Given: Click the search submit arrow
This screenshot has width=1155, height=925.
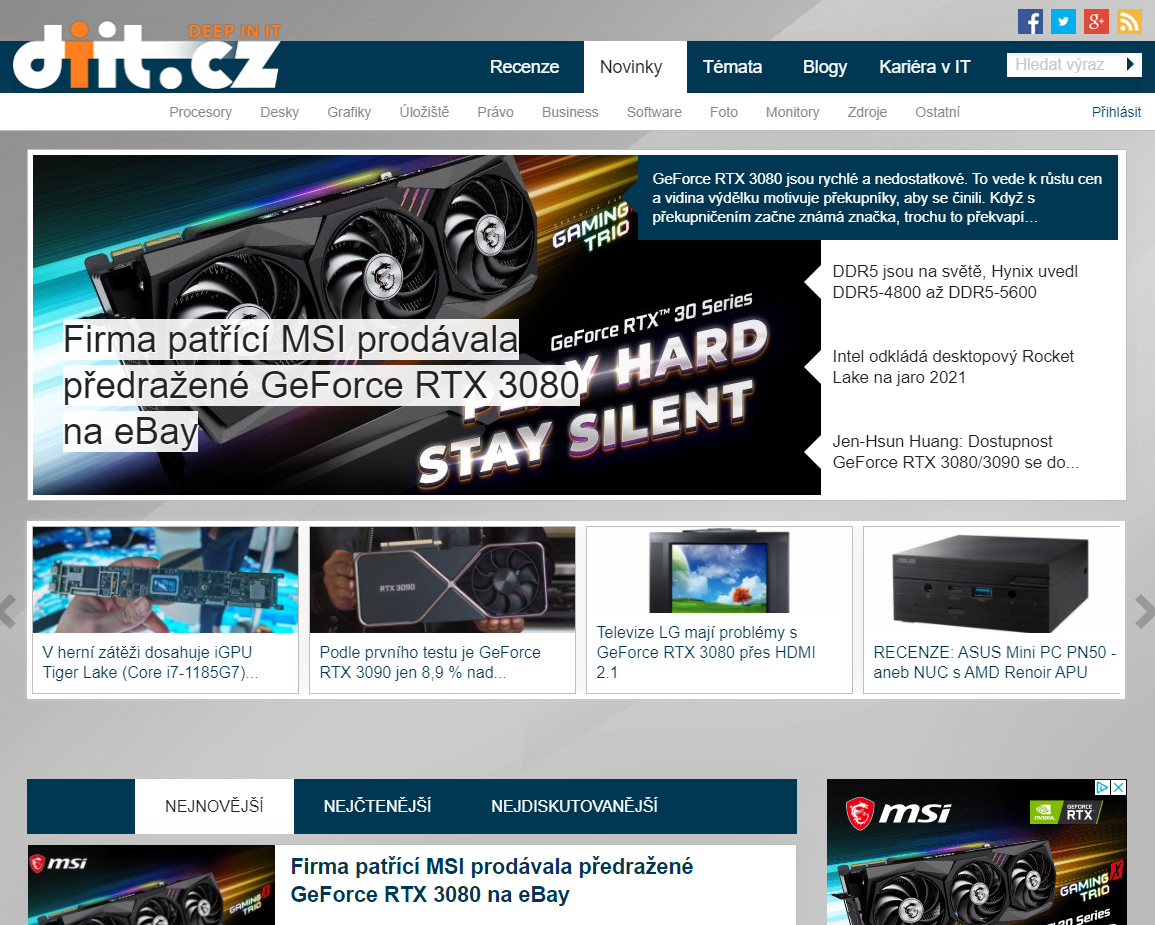Looking at the screenshot, I should pyautogui.click(x=1131, y=65).
